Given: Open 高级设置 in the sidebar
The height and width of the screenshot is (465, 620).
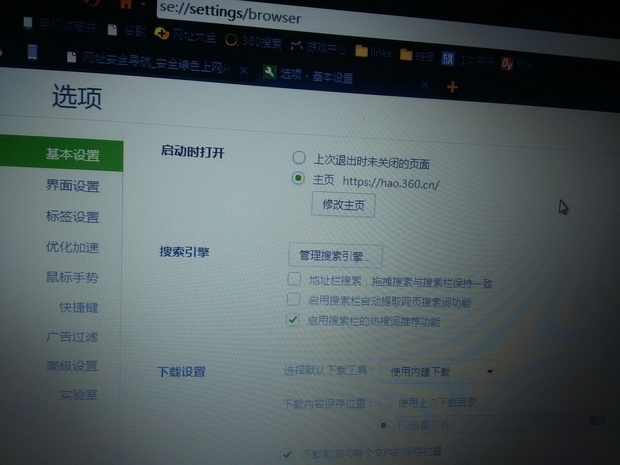Looking at the screenshot, I should pos(72,366).
